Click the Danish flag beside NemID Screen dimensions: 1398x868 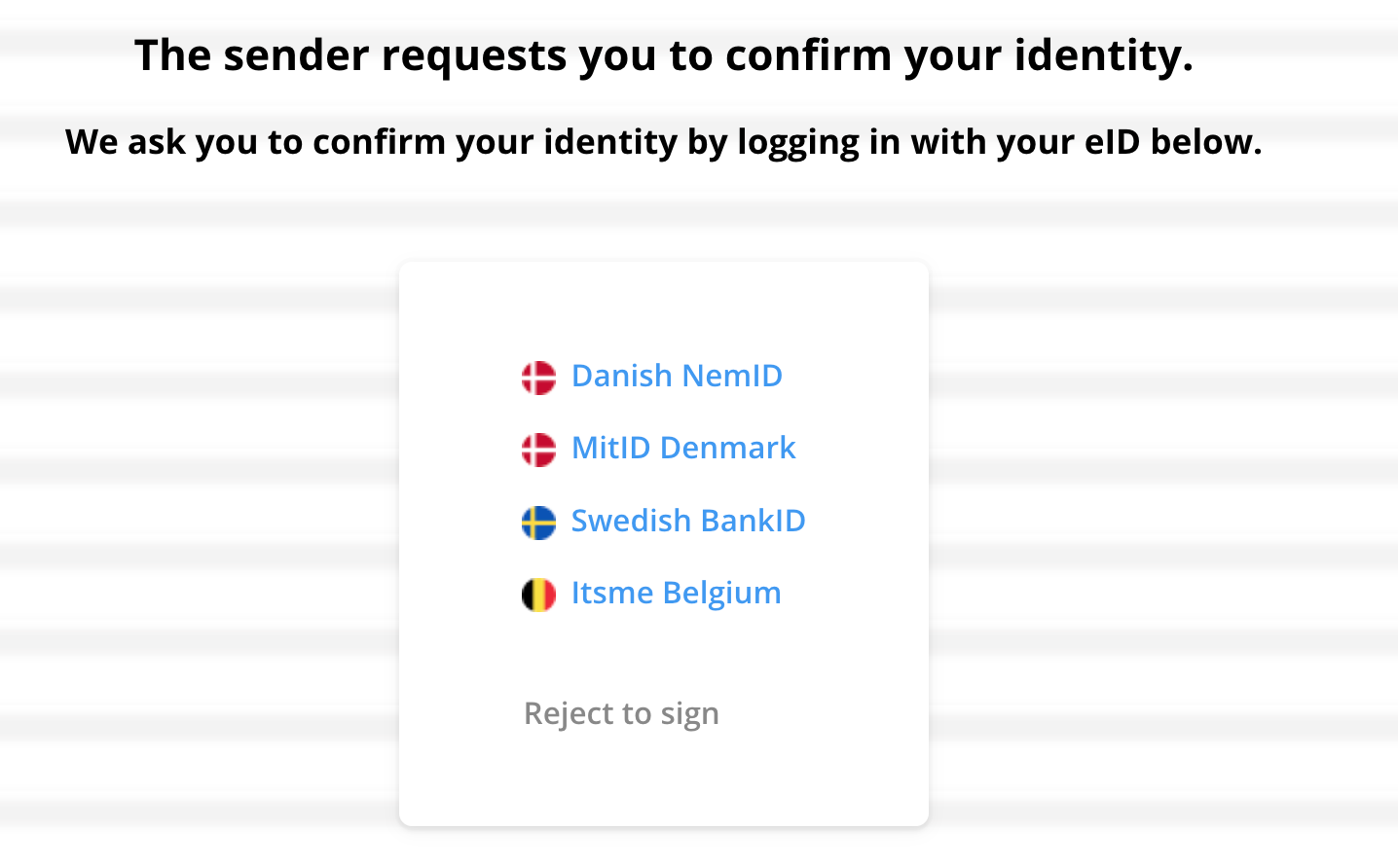click(x=538, y=377)
